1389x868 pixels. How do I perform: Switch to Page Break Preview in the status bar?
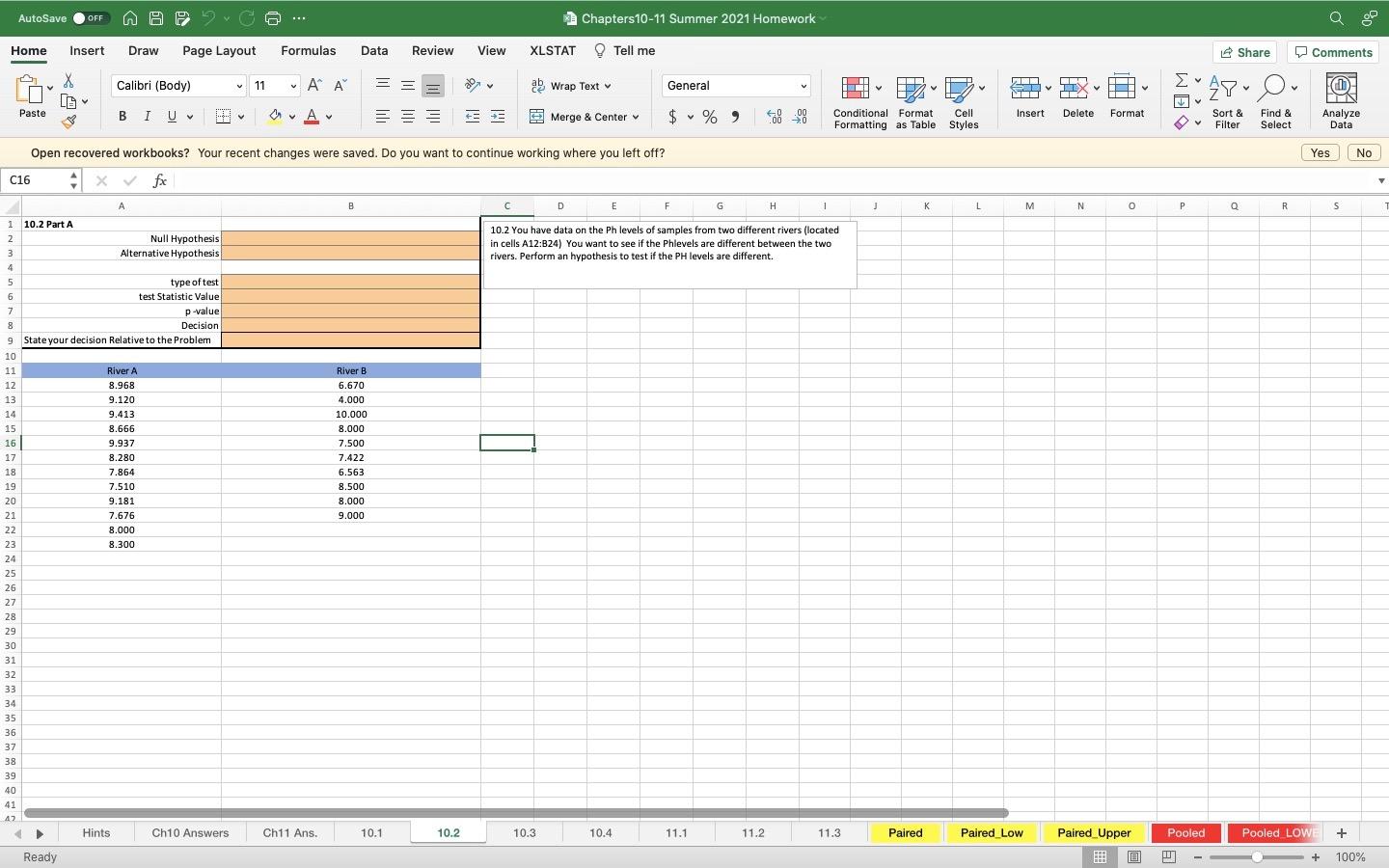pos(1169,857)
